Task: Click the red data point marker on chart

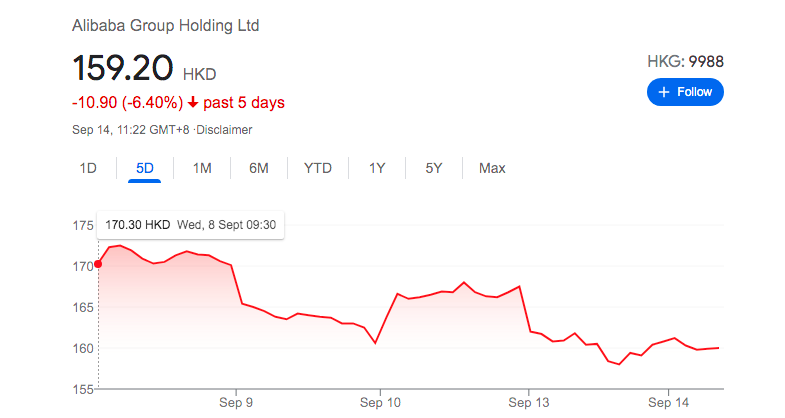Action: pos(98,264)
